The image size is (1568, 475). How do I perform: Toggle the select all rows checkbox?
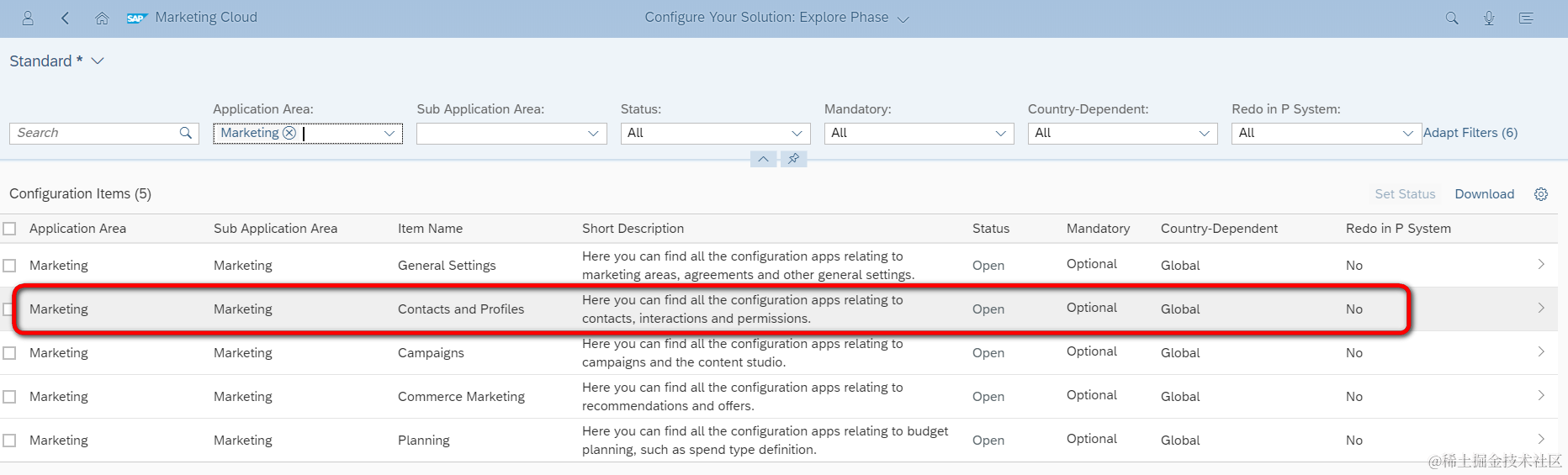click(x=10, y=229)
